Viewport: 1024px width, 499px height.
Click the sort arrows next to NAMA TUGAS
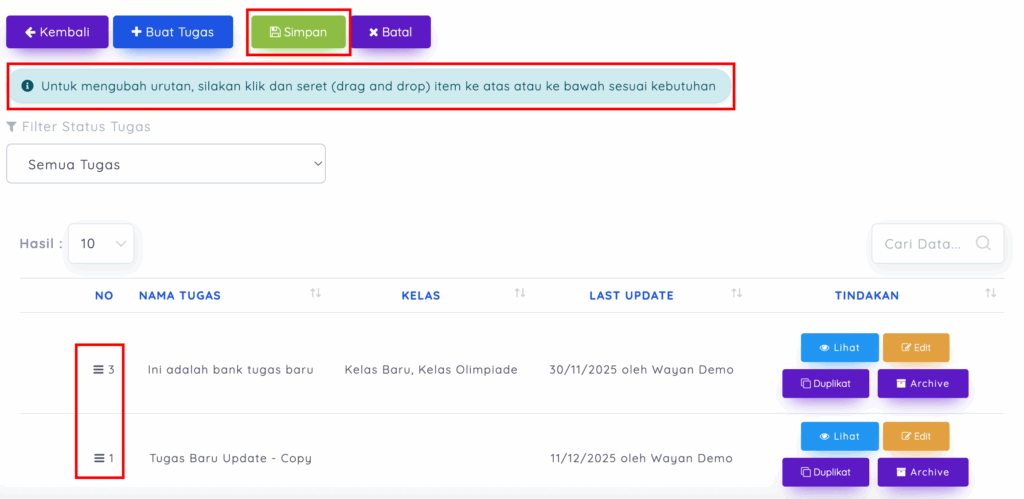point(316,293)
